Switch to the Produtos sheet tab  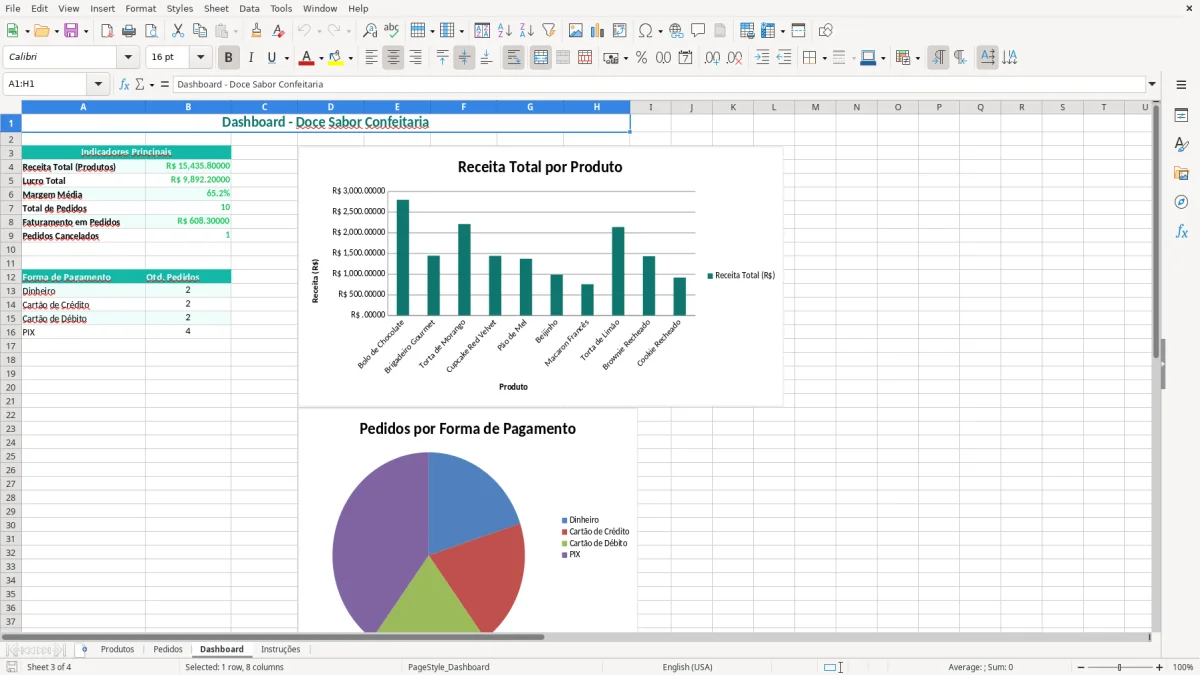pyautogui.click(x=117, y=649)
